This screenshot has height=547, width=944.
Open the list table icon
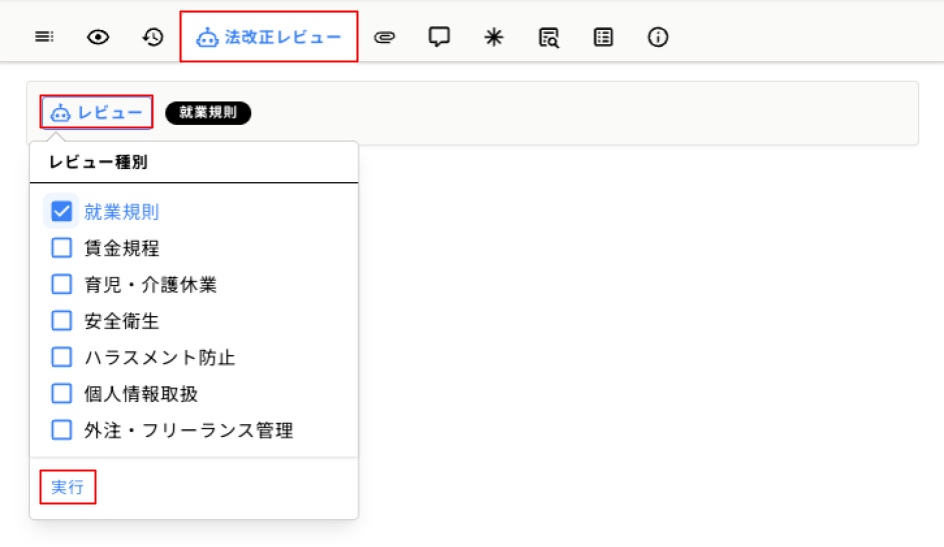[603, 37]
